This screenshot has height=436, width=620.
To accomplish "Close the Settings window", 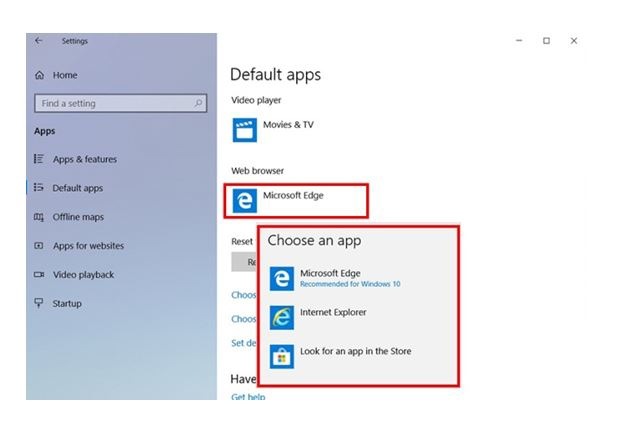I will click(x=574, y=40).
